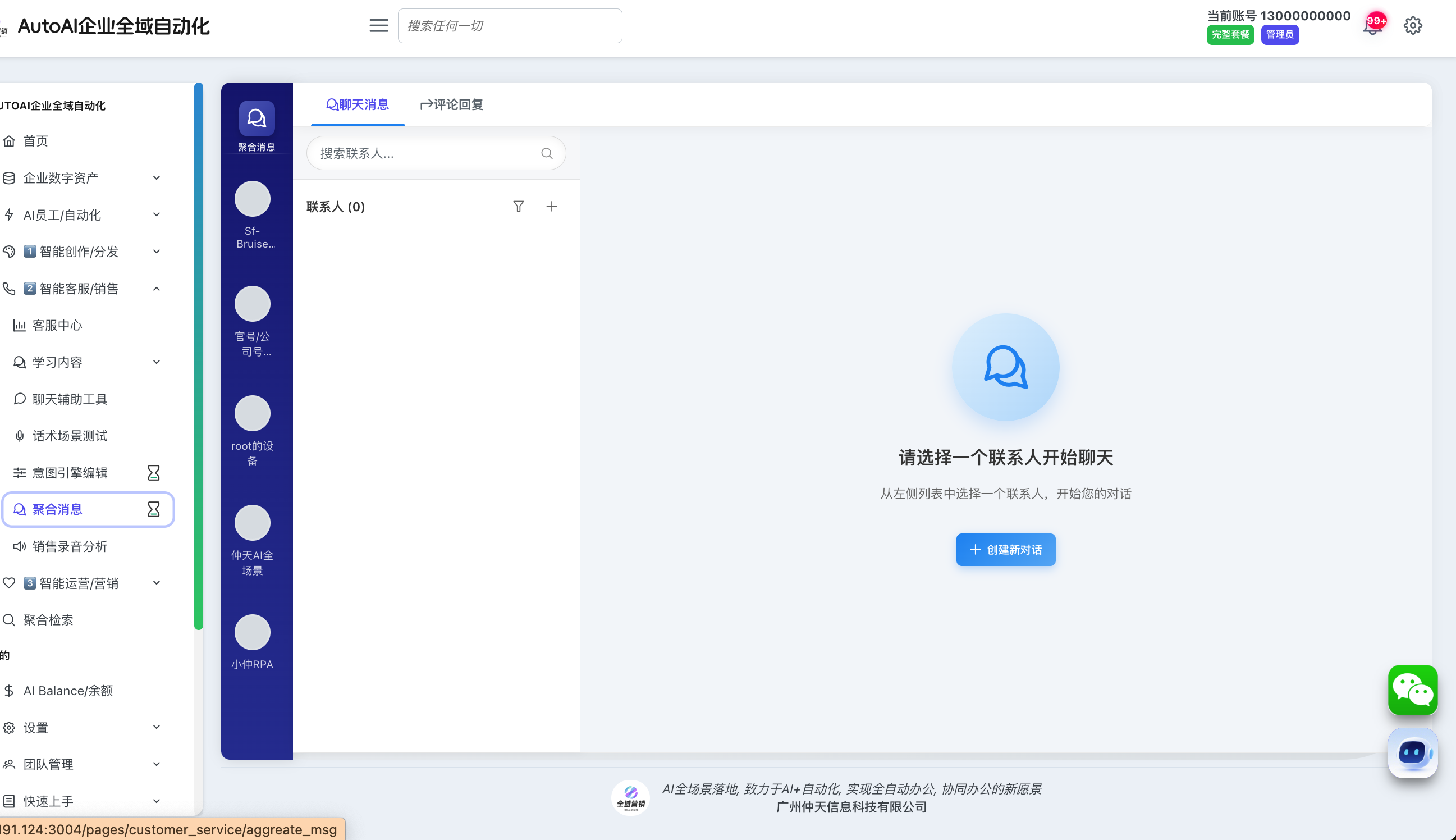Select the 小仲RPA account avatar
The image size is (1456, 840).
coord(252,632)
